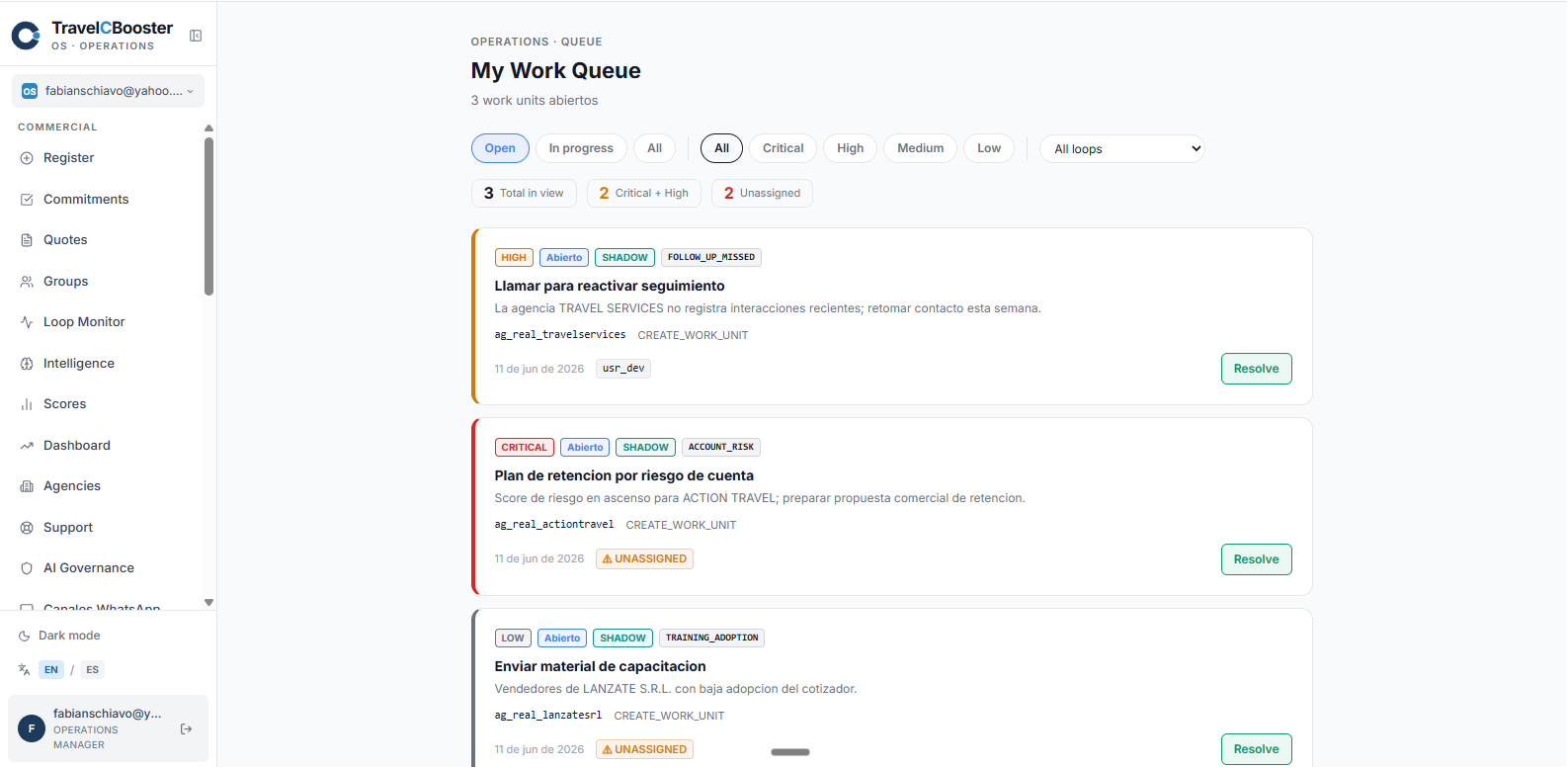
Task: Click the Dashboard trend icon
Action: (x=27, y=446)
